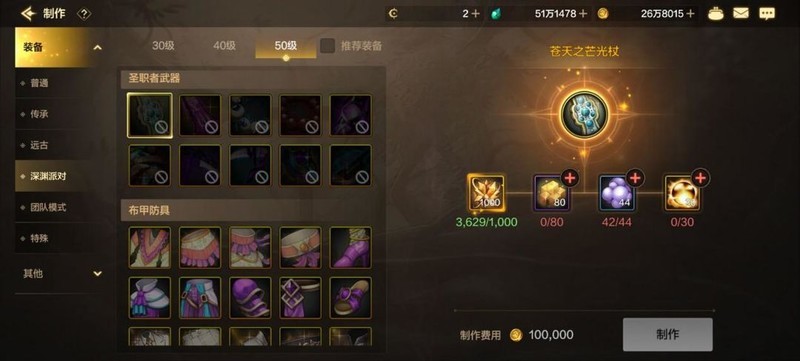Screen dimensions: 800x361
Task: Select 传承 in the sidebar
Action: [39, 114]
